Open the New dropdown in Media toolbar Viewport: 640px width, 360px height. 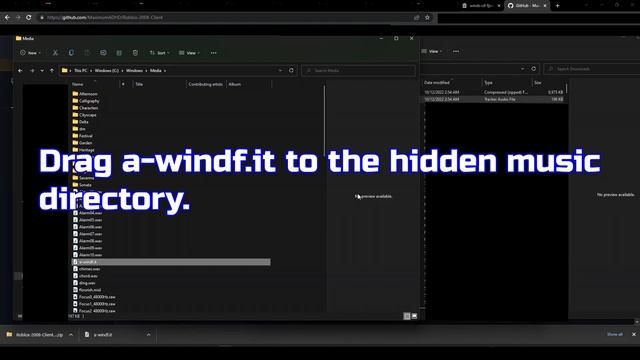31,53
